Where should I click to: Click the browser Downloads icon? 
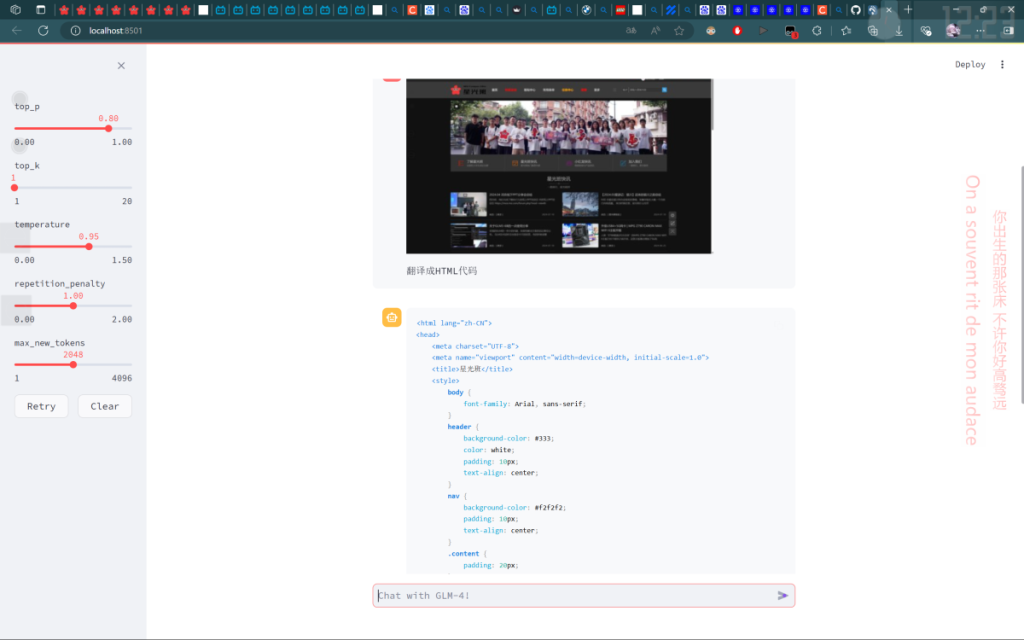(x=899, y=31)
